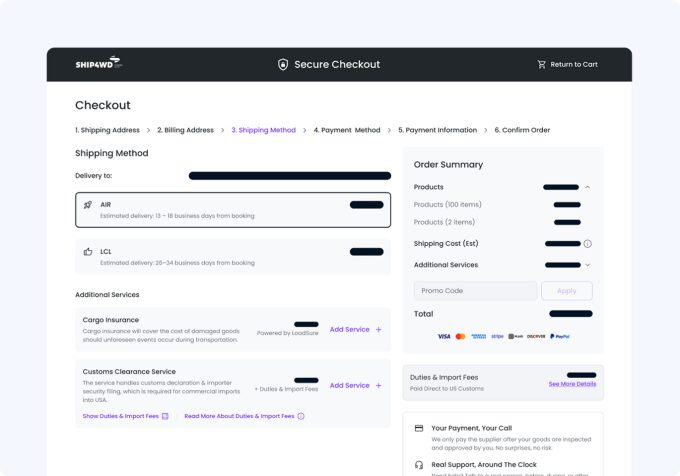Click the Secure Checkout shield icon
The height and width of the screenshot is (476, 680).
click(x=283, y=65)
